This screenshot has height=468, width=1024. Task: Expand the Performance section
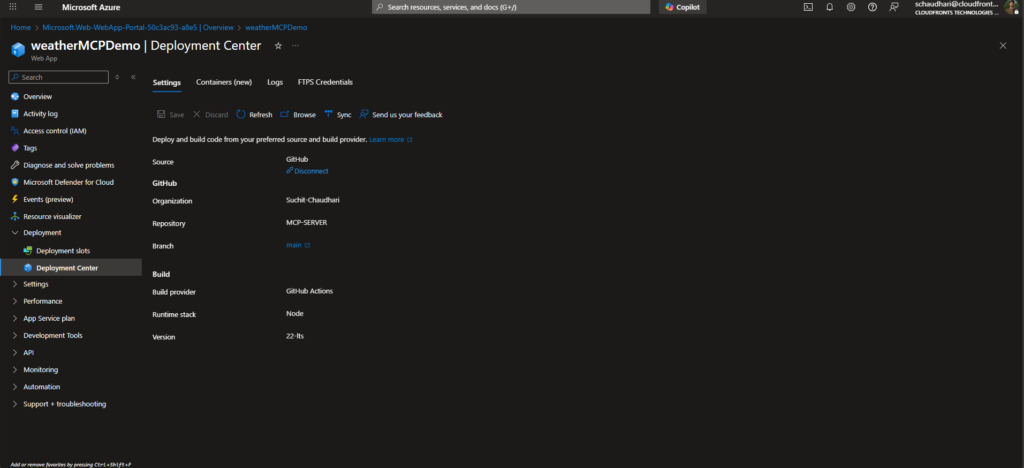(x=43, y=302)
